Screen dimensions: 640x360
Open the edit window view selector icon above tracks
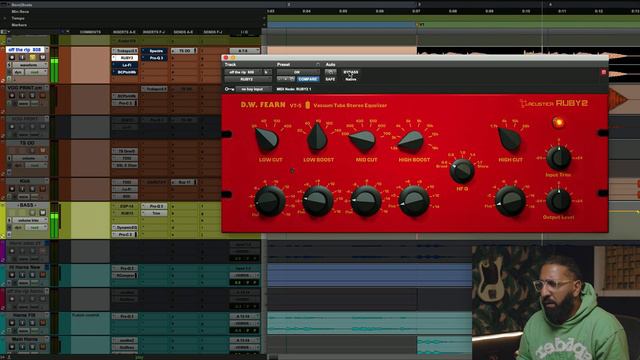pyautogui.click(x=4, y=32)
